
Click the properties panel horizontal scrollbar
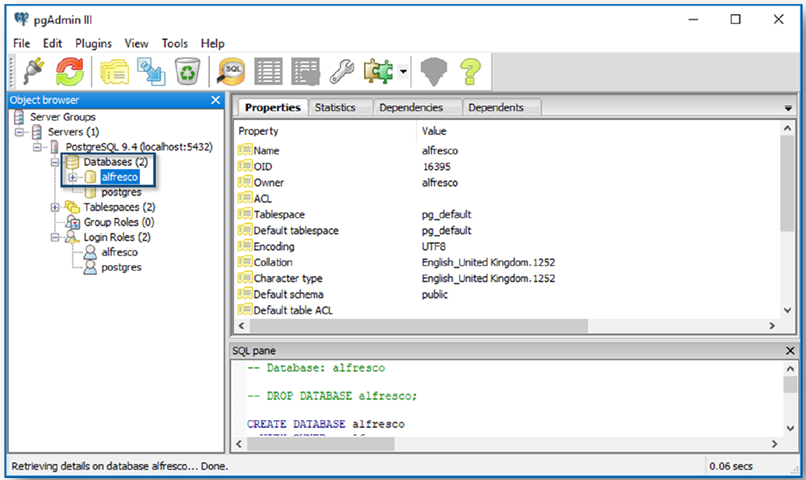tap(500, 326)
